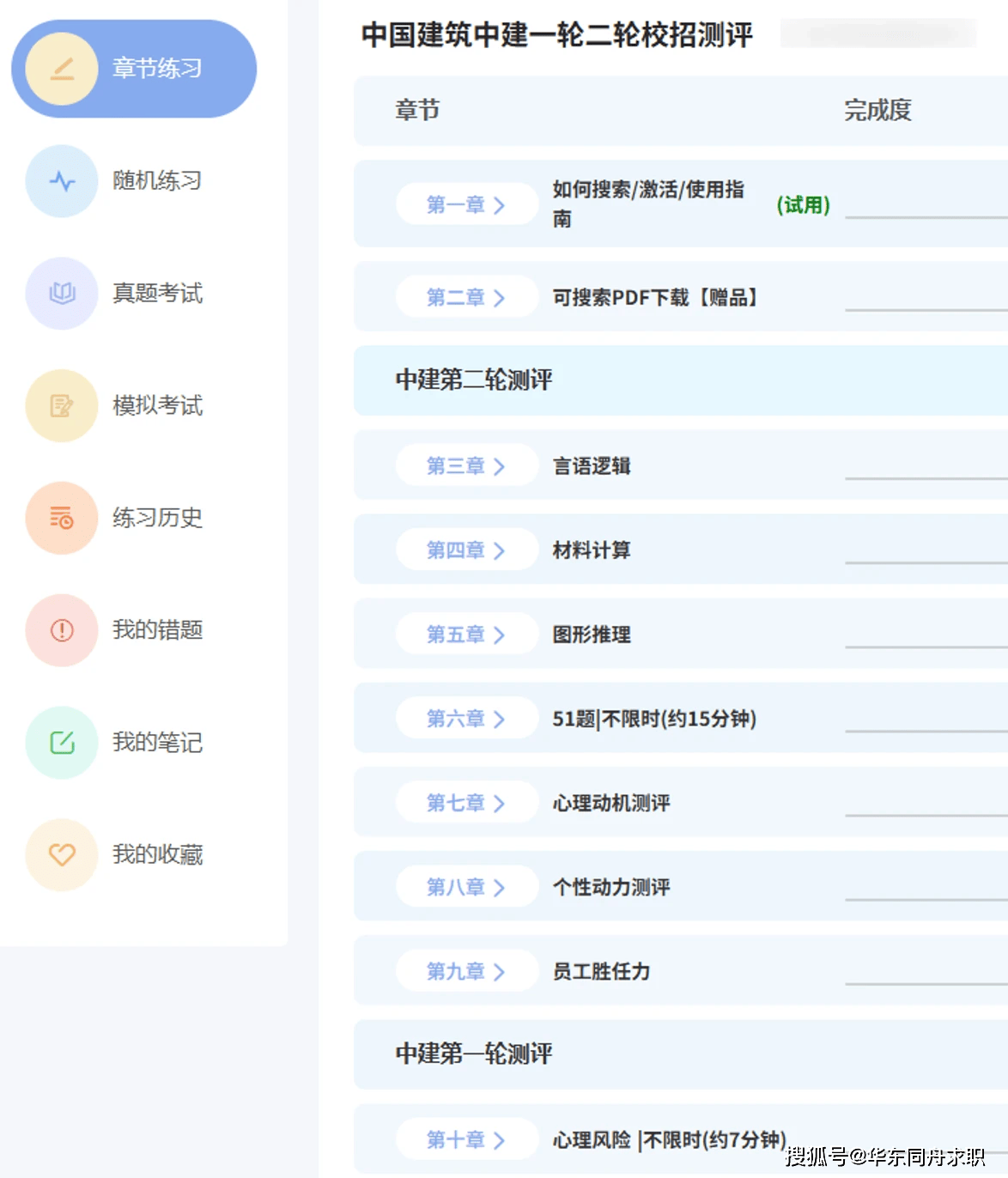View 我的错题 list
Viewport: 1008px width, 1178px height.
click(157, 630)
